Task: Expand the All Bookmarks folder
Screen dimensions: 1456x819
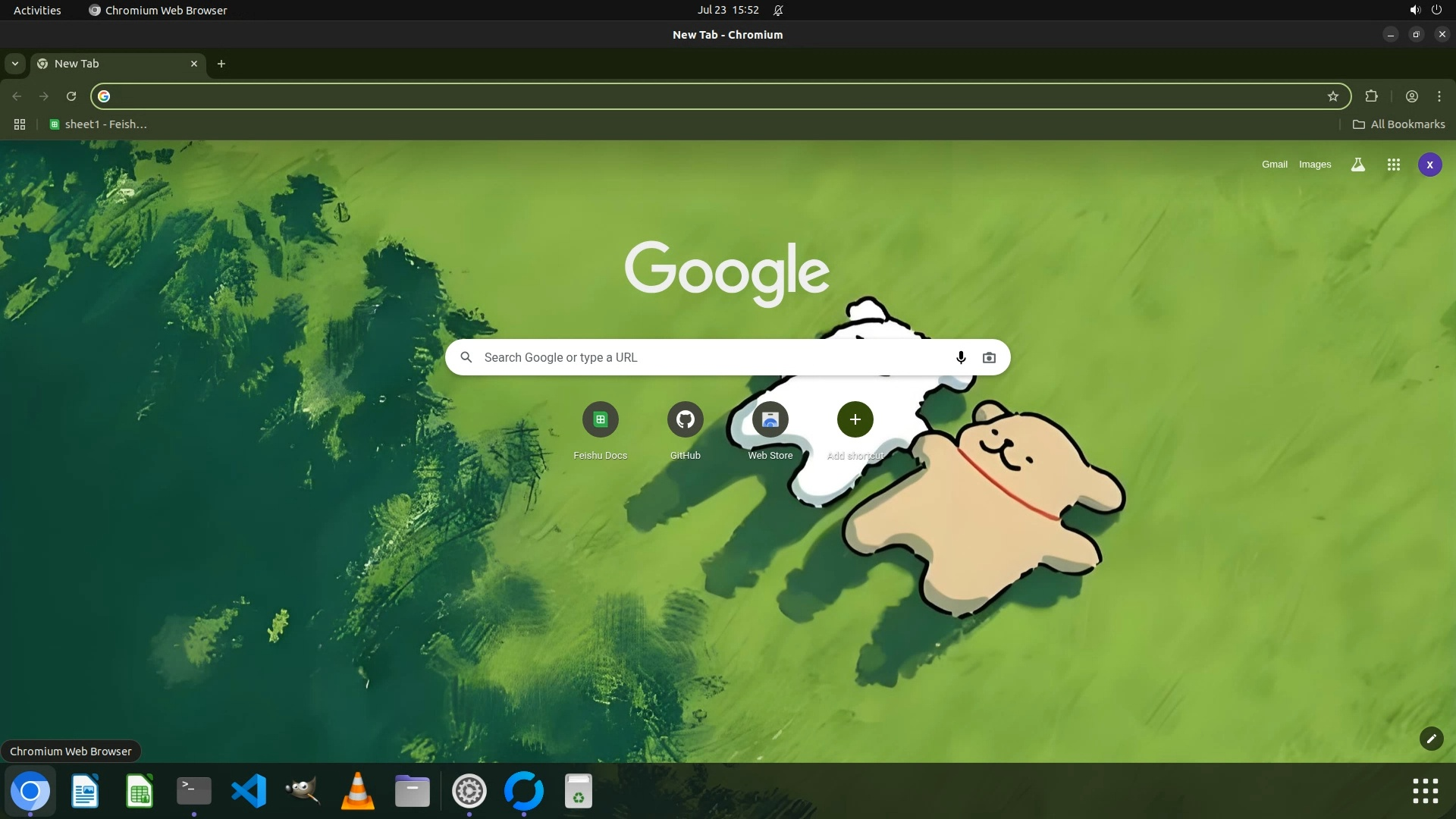Action: point(1398,124)
